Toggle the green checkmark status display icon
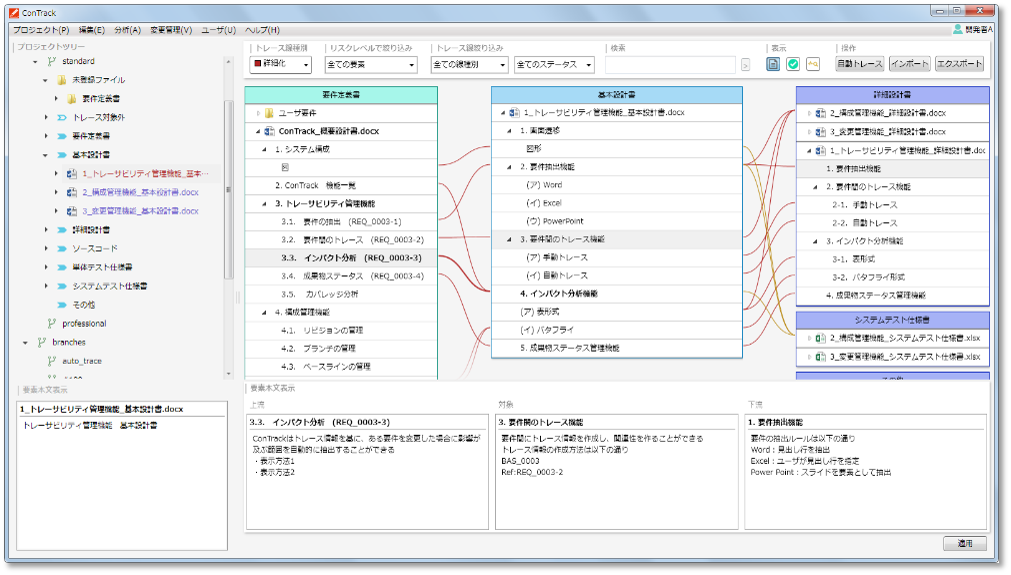 [x=793, y=64]
